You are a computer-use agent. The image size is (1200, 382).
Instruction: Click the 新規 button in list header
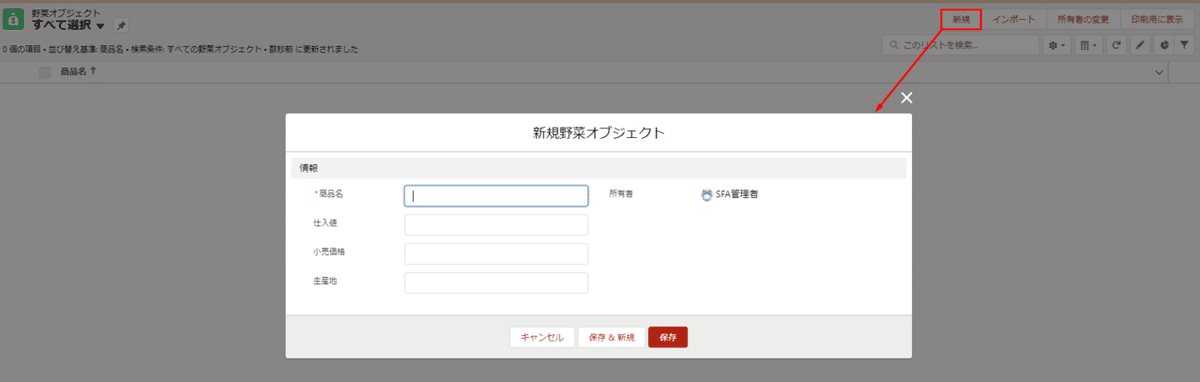960,19
